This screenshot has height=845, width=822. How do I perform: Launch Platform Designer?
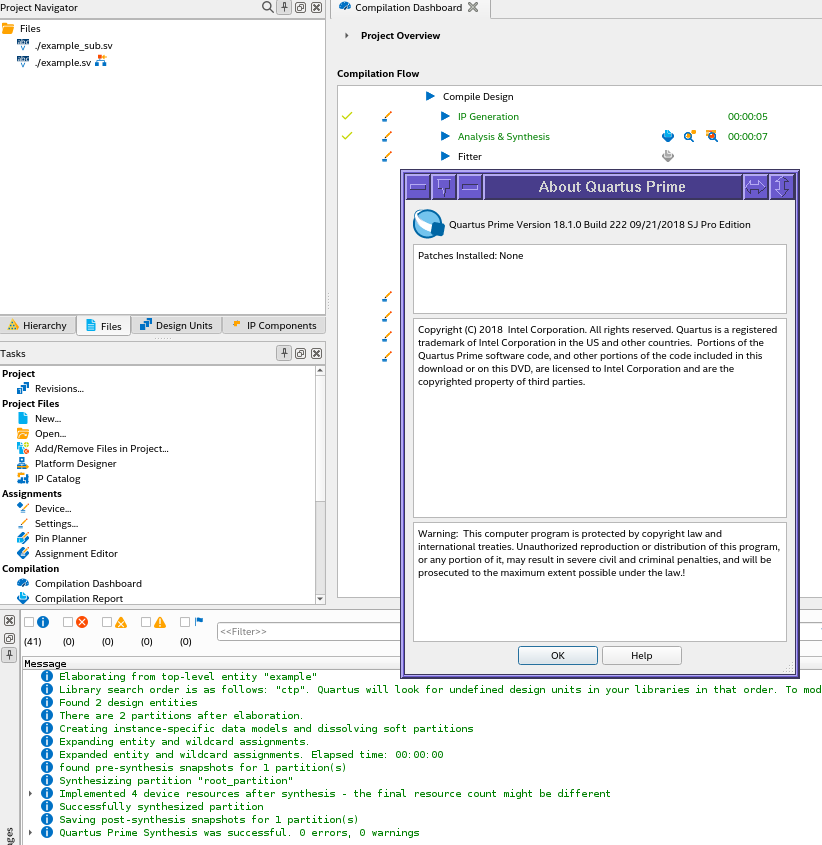(x=75, y=464)
